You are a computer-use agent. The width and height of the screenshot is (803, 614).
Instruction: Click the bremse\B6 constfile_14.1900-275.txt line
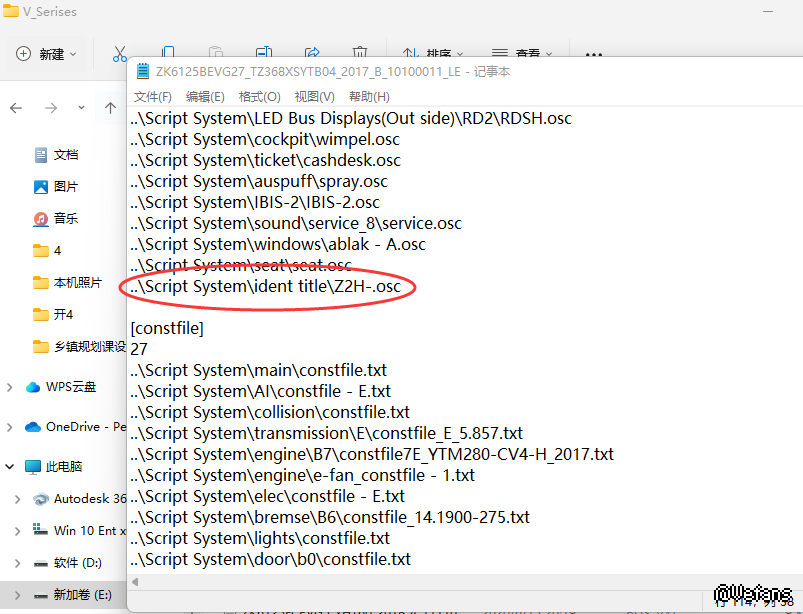330,517
